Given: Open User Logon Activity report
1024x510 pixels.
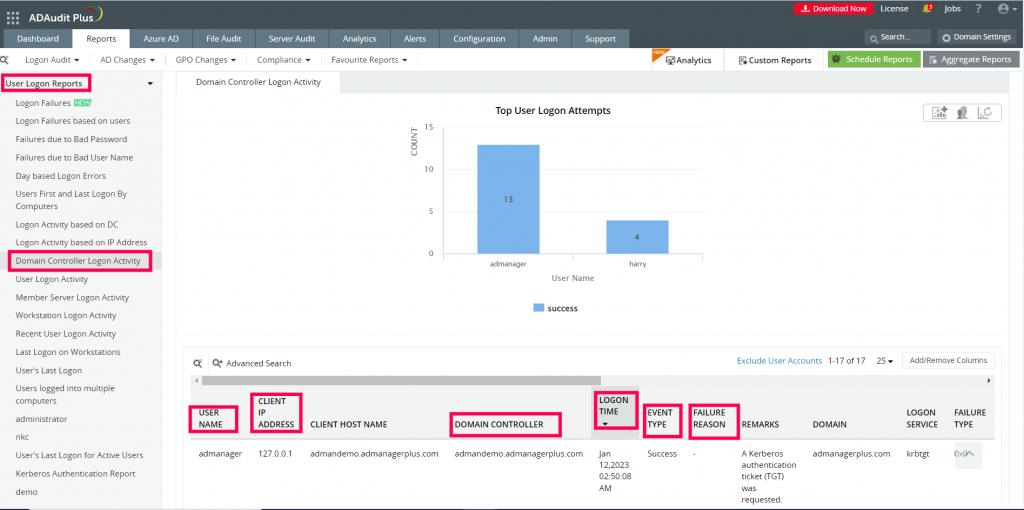Looking at the screenshot, I should [52, 279].
